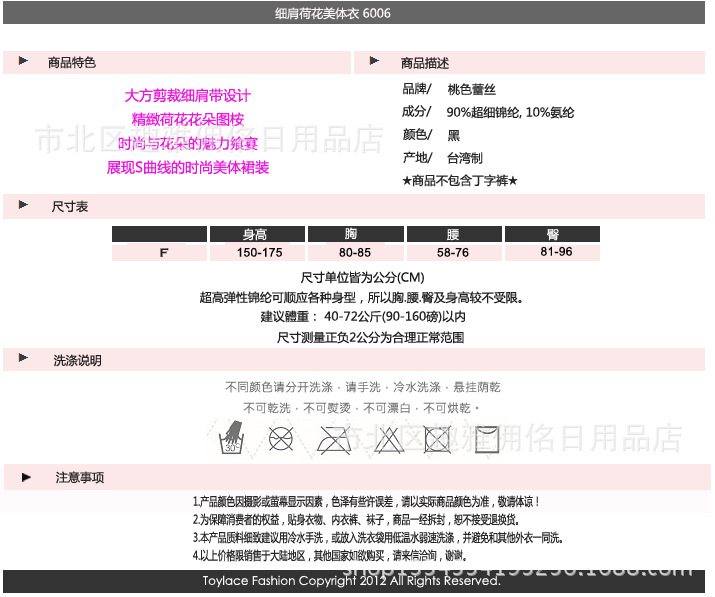The width and height of the screenshot is (715, 597).
Task: Click the title 细肩荷花美体衣 6006
Action: pyautogui.click(x=333, y=13)
